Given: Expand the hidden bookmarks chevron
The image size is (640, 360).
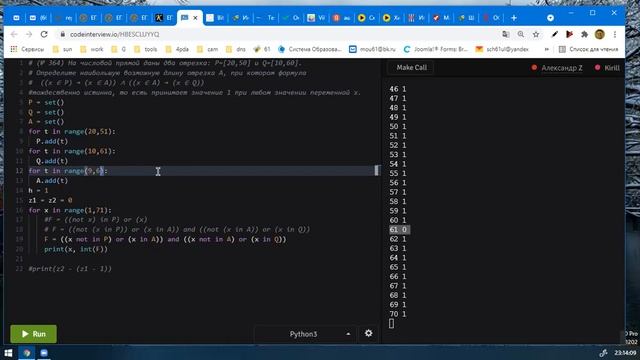Looking at the screenshot, I should (547, 49).
